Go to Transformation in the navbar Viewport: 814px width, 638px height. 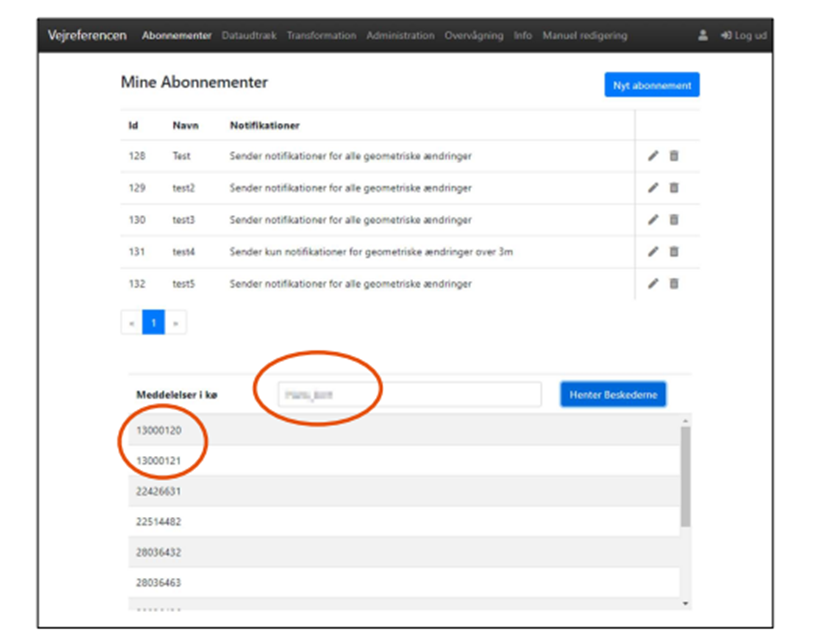(321, 36)
